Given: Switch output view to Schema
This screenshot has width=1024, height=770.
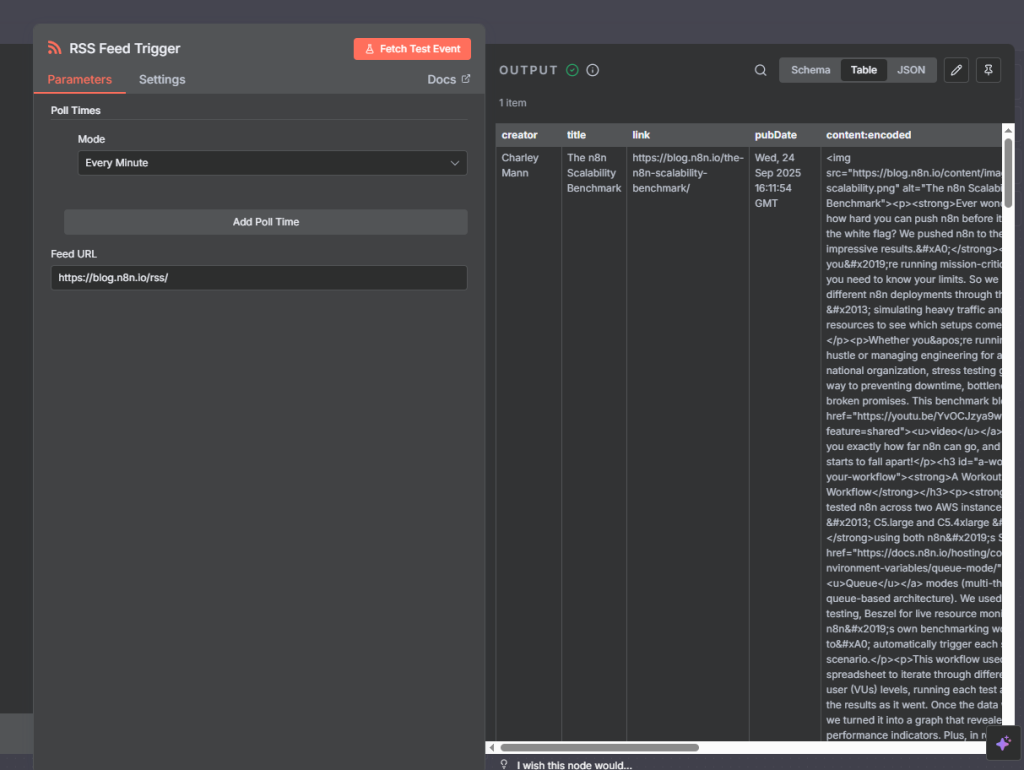Looking at the screenshot, I should [810, 70].
